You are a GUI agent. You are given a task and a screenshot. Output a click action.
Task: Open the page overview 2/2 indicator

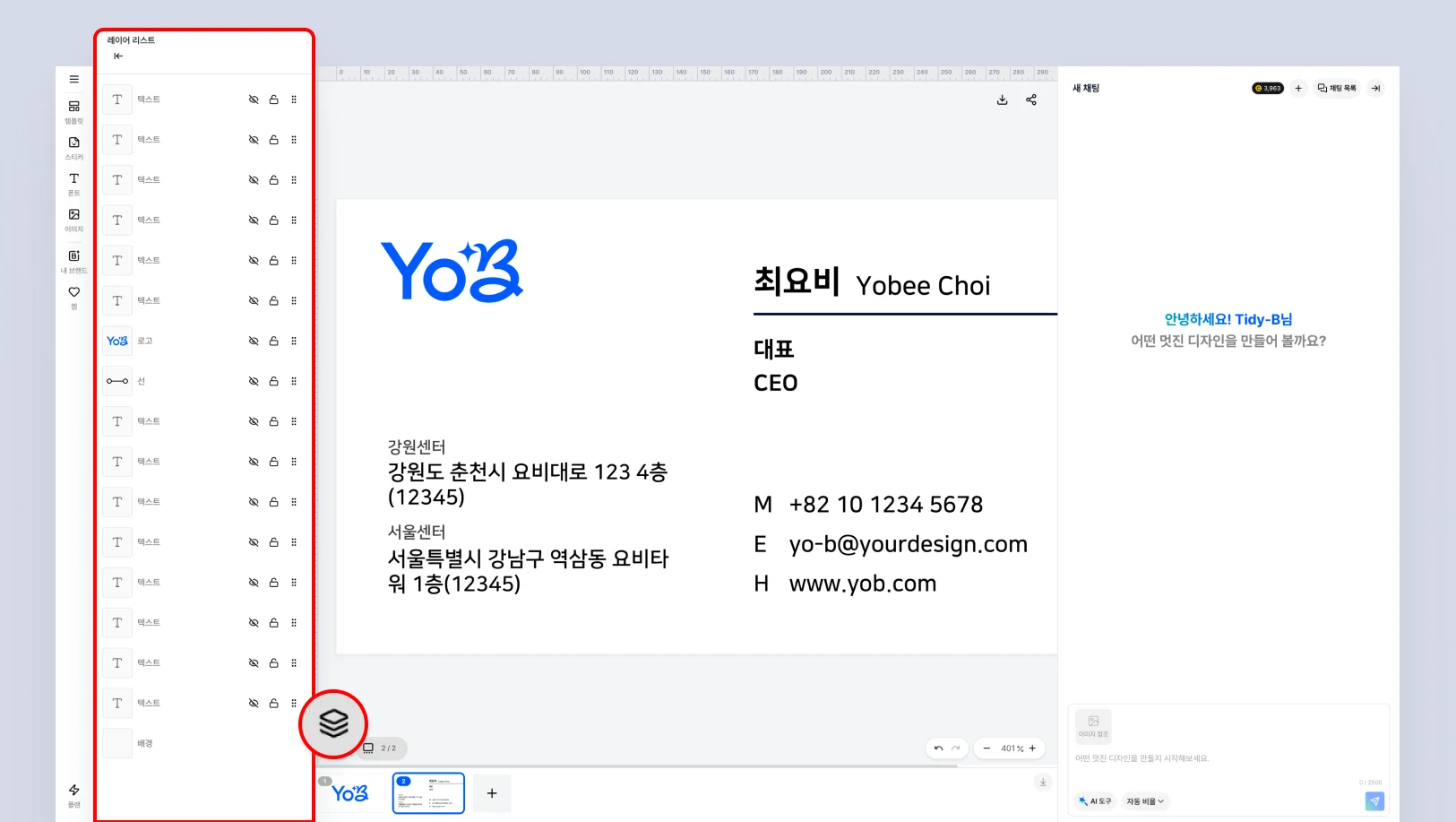(x=383, y=748)
